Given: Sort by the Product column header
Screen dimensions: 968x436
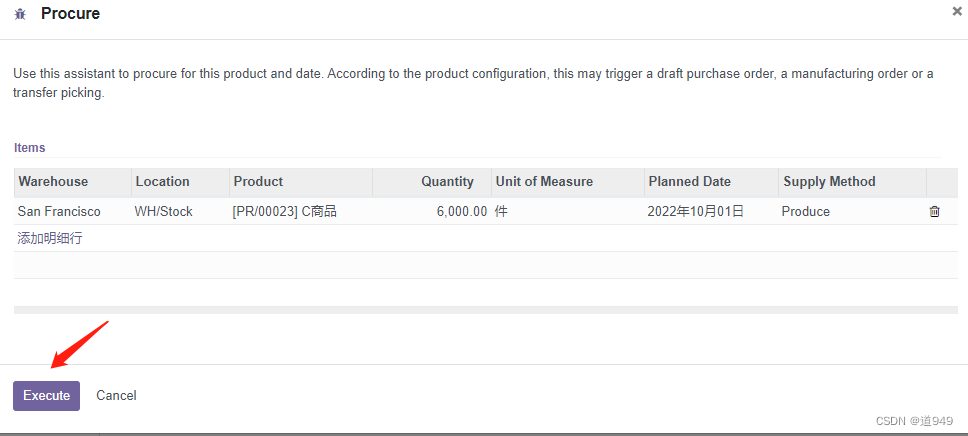Looking at the screenshot, I should point(301,182).
